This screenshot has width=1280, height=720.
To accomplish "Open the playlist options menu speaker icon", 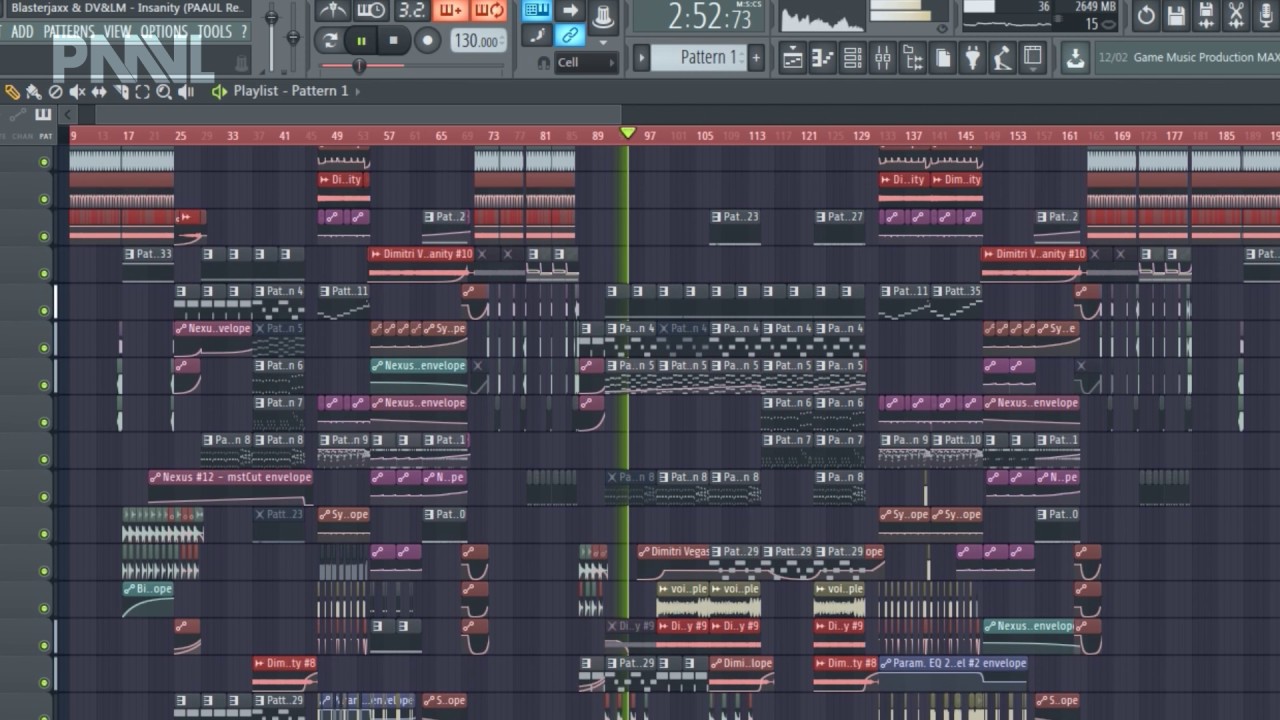I will pos(220,91).
